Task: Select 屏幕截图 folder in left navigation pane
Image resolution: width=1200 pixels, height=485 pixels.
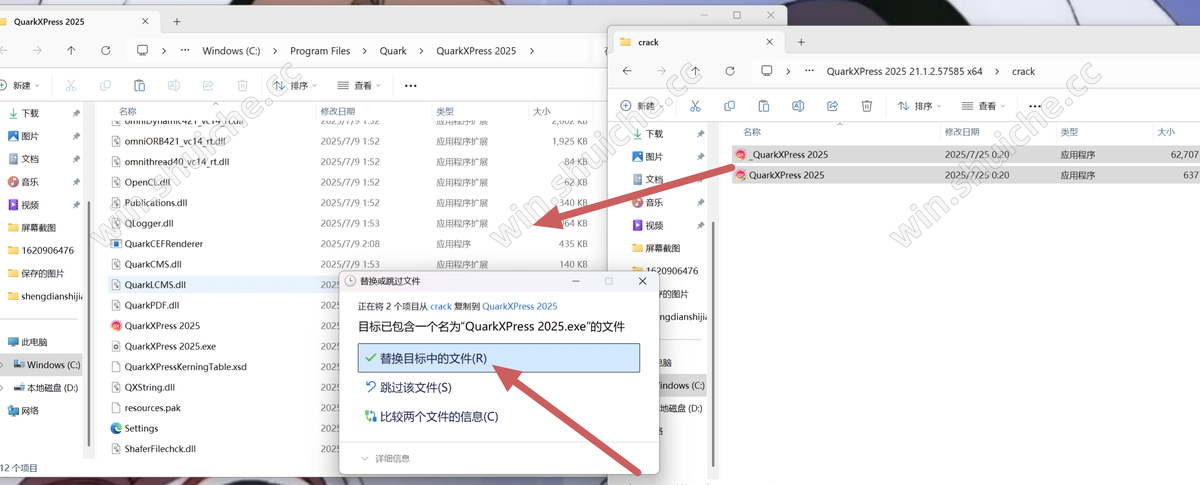Action: (x=38, y=227)
